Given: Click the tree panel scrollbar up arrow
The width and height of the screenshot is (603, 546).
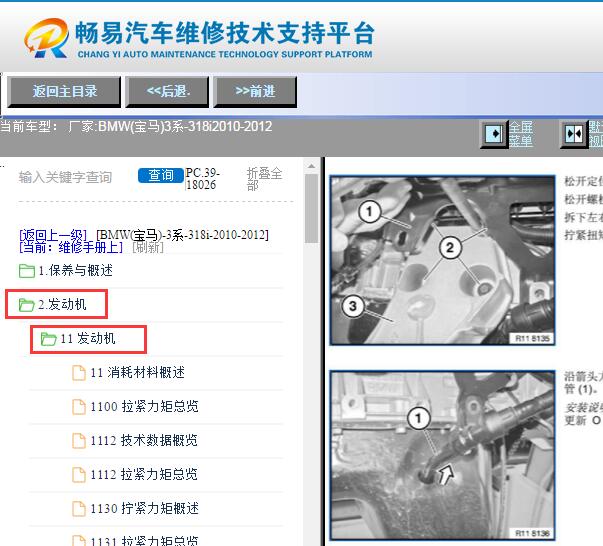Looking at the screenshot, I should click(311, 166).
